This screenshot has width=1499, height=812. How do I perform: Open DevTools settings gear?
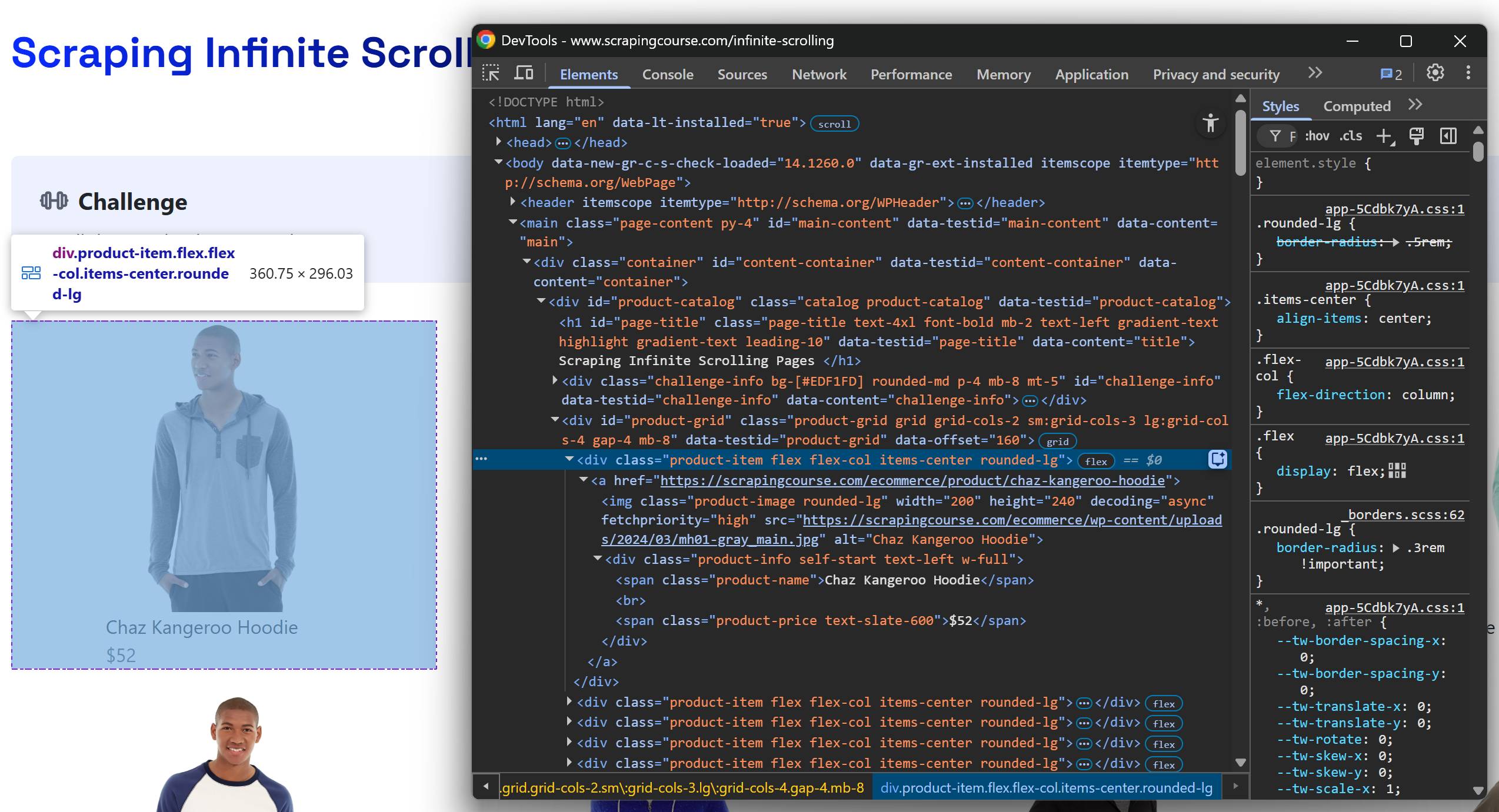point(1435,73)
